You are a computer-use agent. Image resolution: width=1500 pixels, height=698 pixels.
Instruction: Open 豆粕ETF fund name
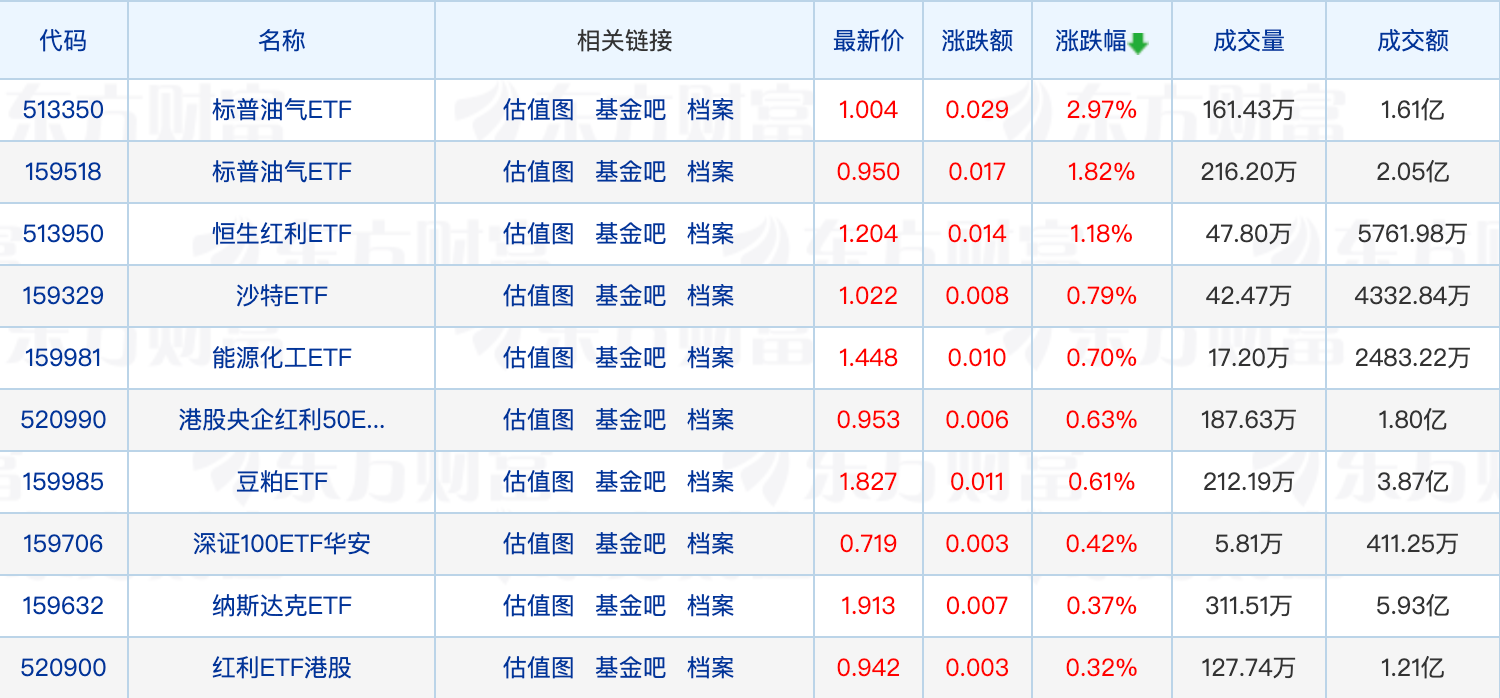tap(282, 482)
